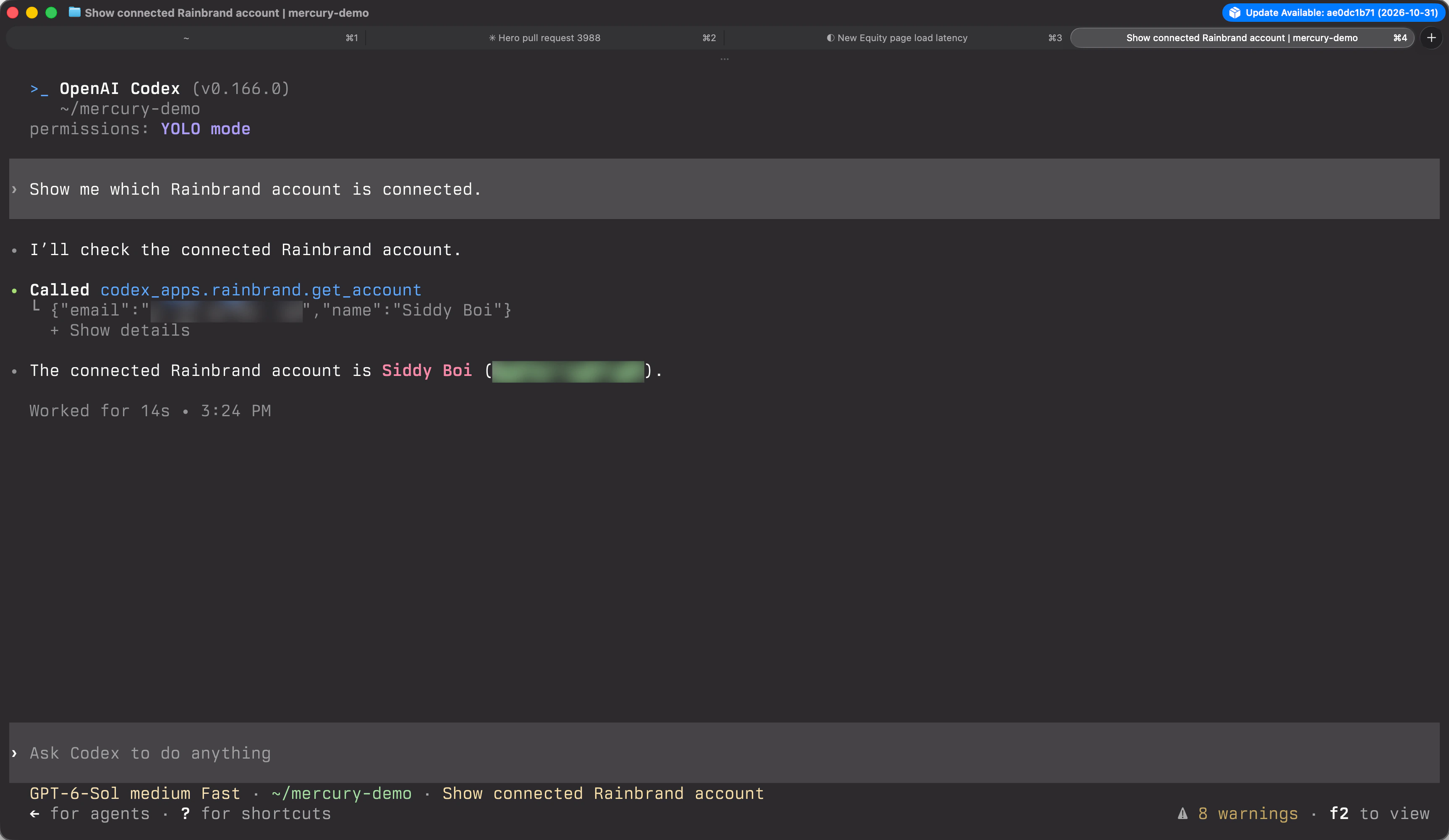The image size is (1449, 840).
Task: Click the OpenAI Codex prompt icon
Action: click(39, 89)
